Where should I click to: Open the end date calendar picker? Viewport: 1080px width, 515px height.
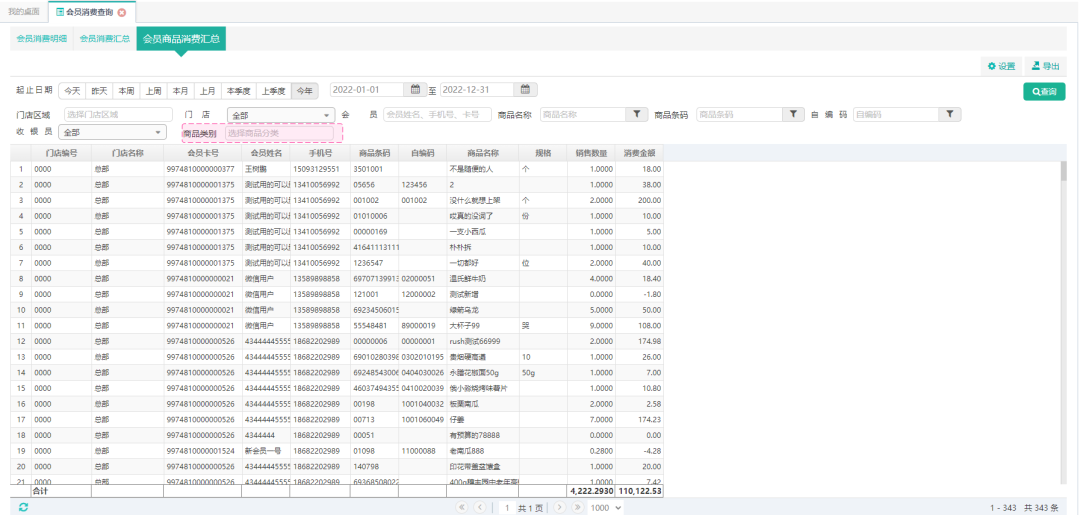pos(527,90)
